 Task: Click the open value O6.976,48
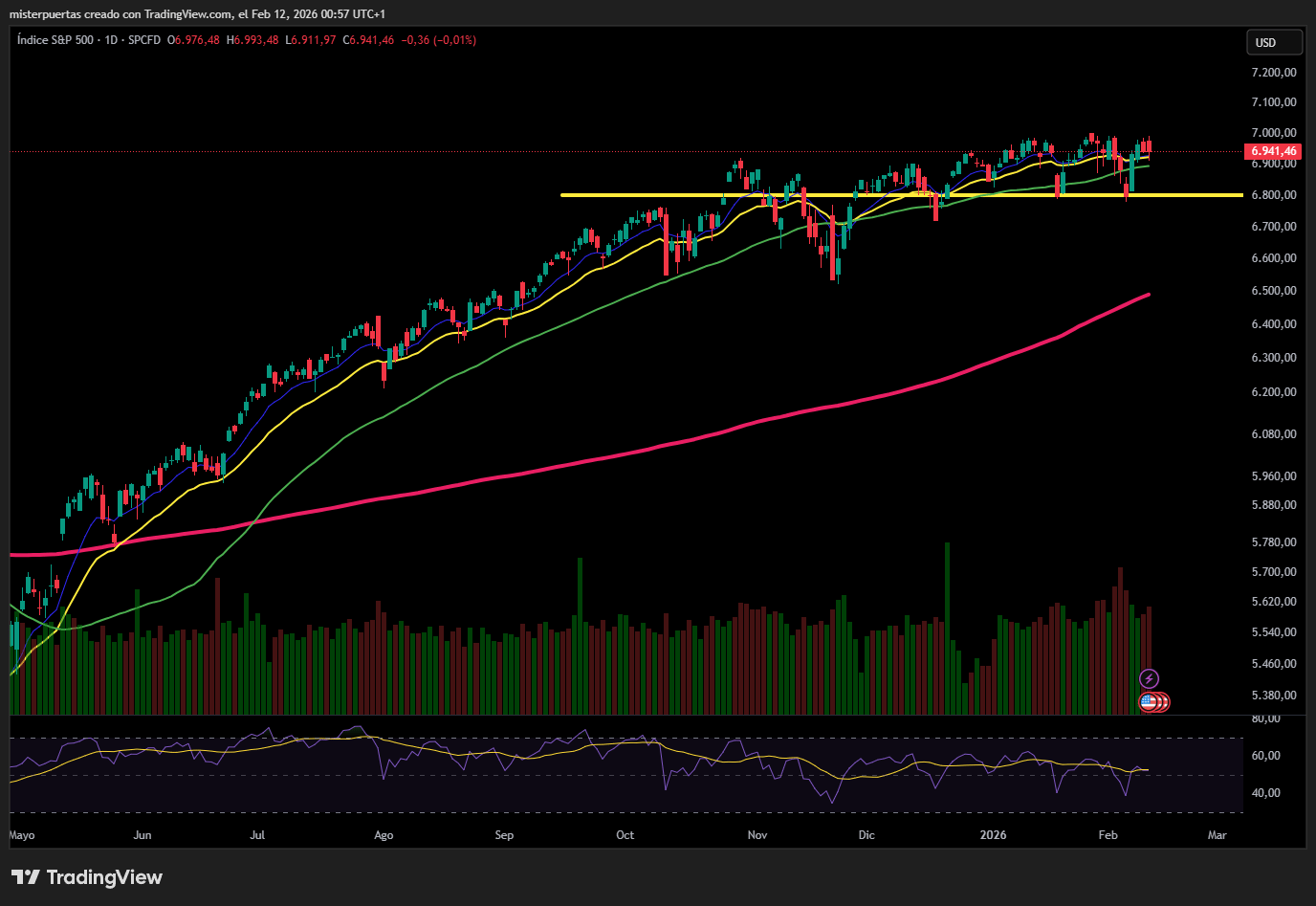pos(193,40)
